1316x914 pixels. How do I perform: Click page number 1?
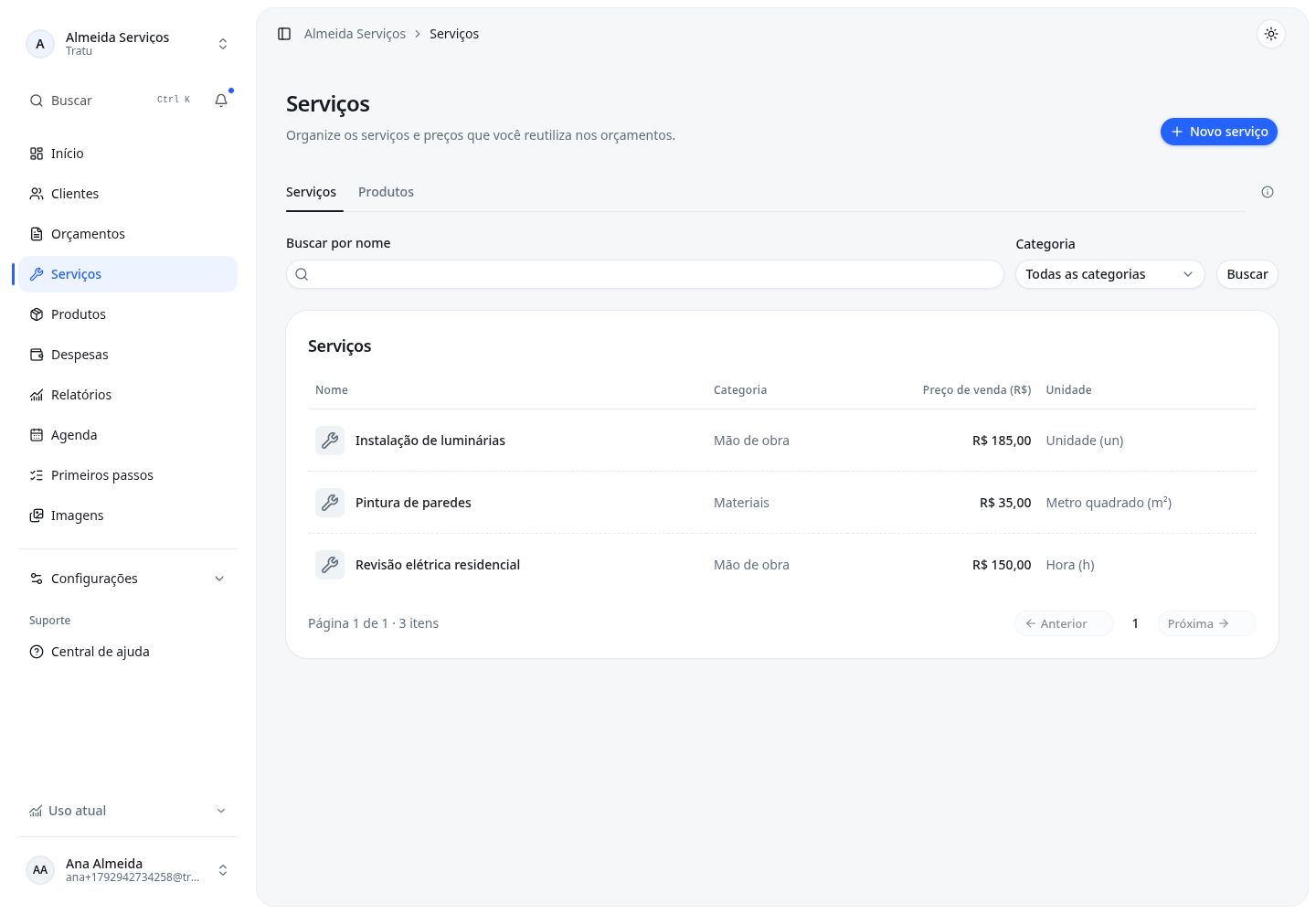(x=1135, y=623)
